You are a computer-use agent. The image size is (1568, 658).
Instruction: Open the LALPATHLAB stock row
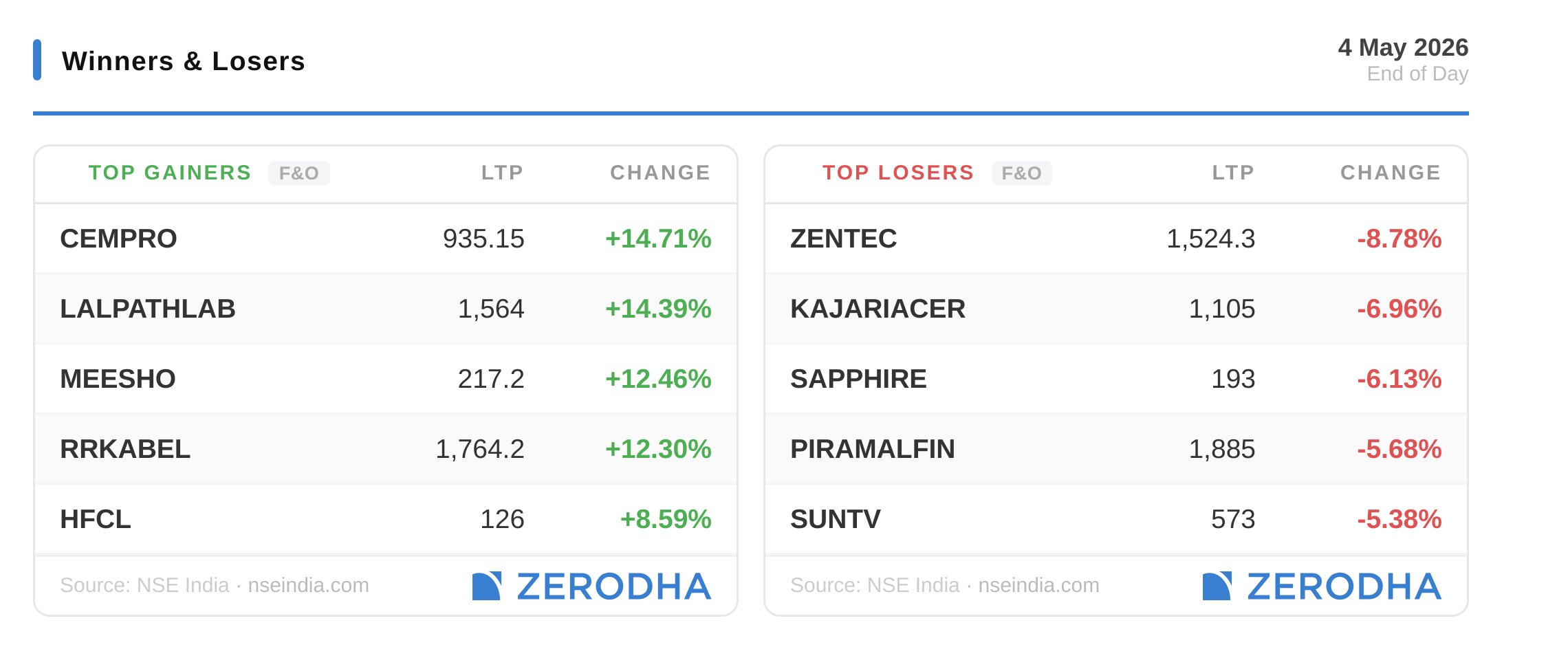tap(386, 309)
